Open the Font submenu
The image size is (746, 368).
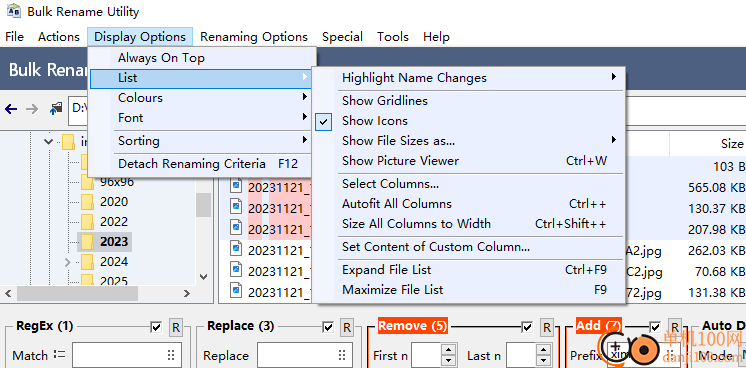pyautogui.click(x=202, y=118)
